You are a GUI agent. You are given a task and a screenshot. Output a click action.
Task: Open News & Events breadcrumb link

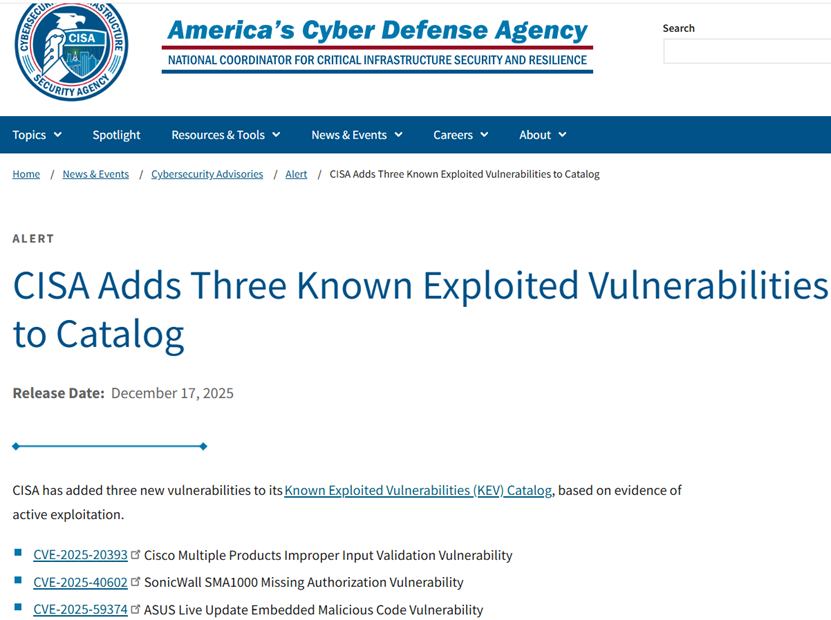[95, 174]
